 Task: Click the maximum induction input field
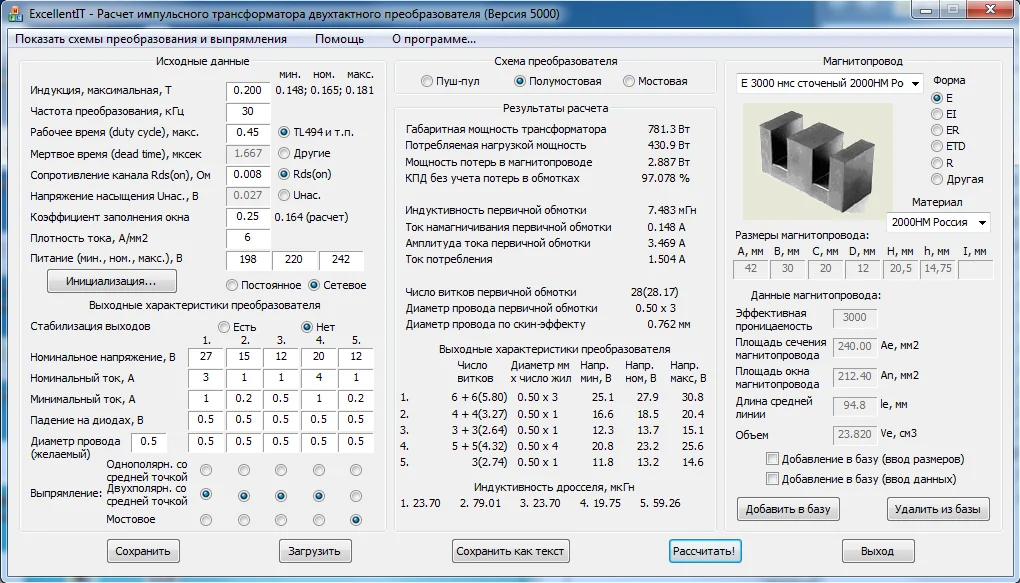pyautogui.click(x=248, y=90)
